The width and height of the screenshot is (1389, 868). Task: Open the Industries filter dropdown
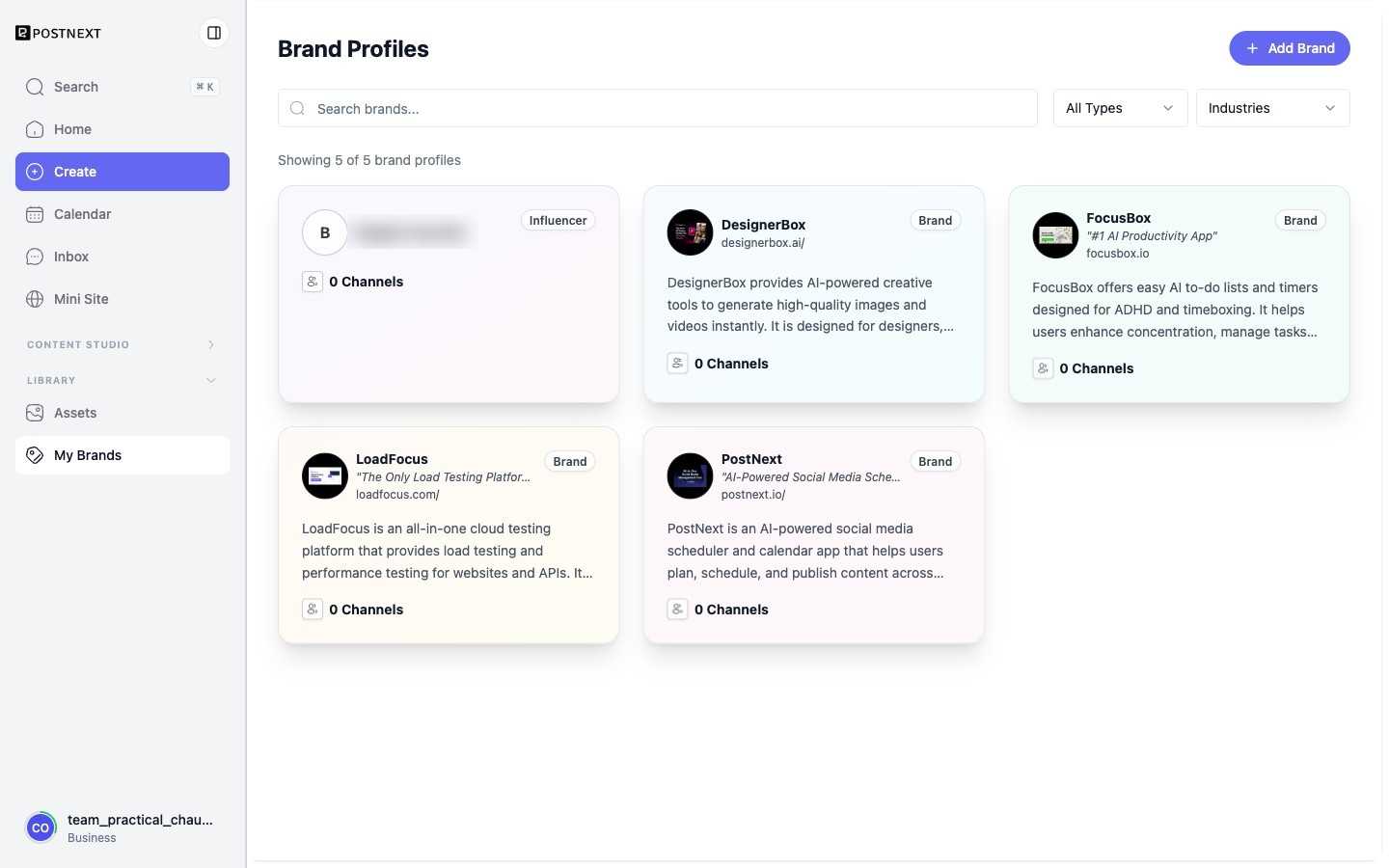coord(1272,108)
